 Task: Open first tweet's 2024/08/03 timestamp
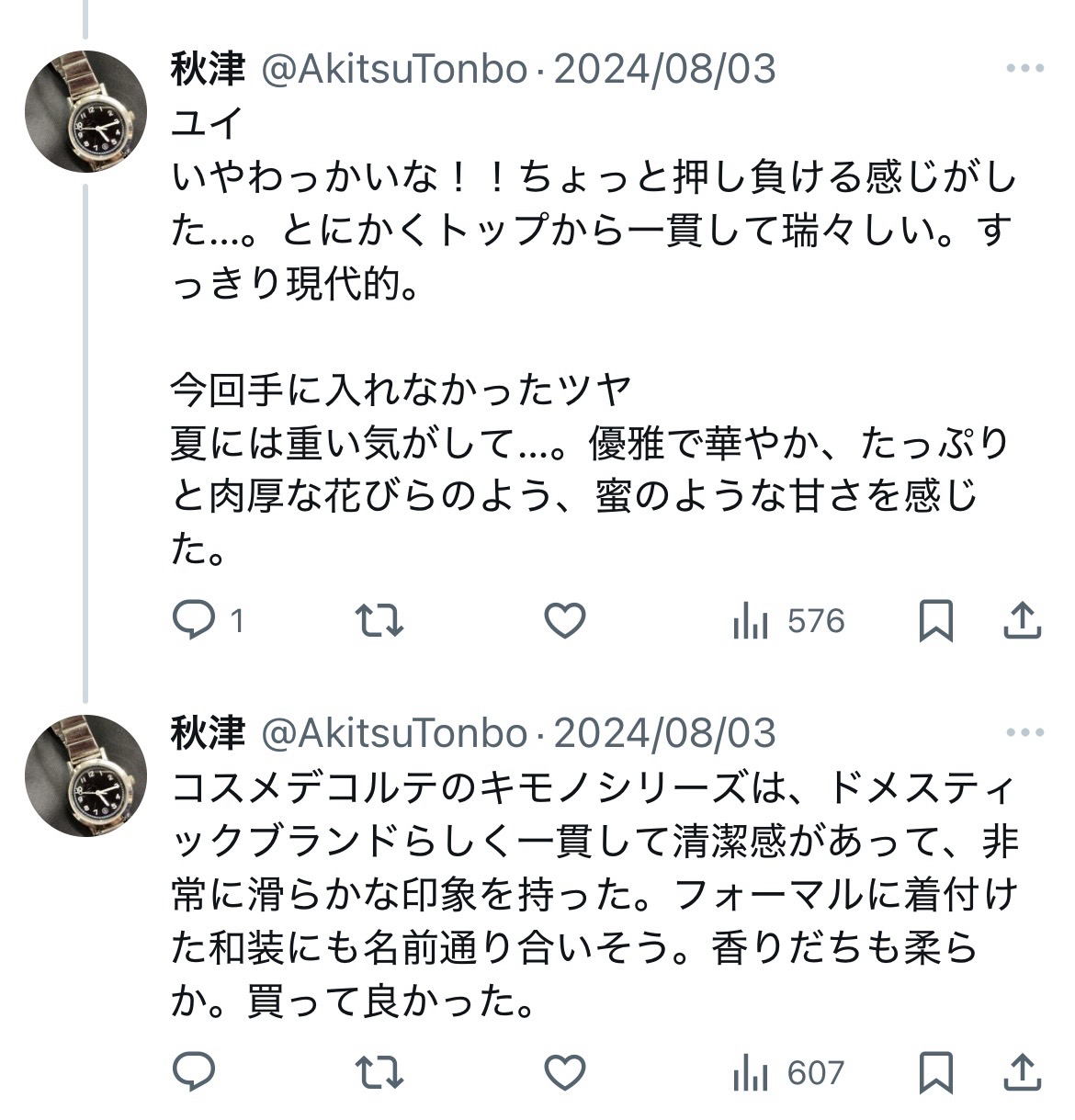coord(664,69)
